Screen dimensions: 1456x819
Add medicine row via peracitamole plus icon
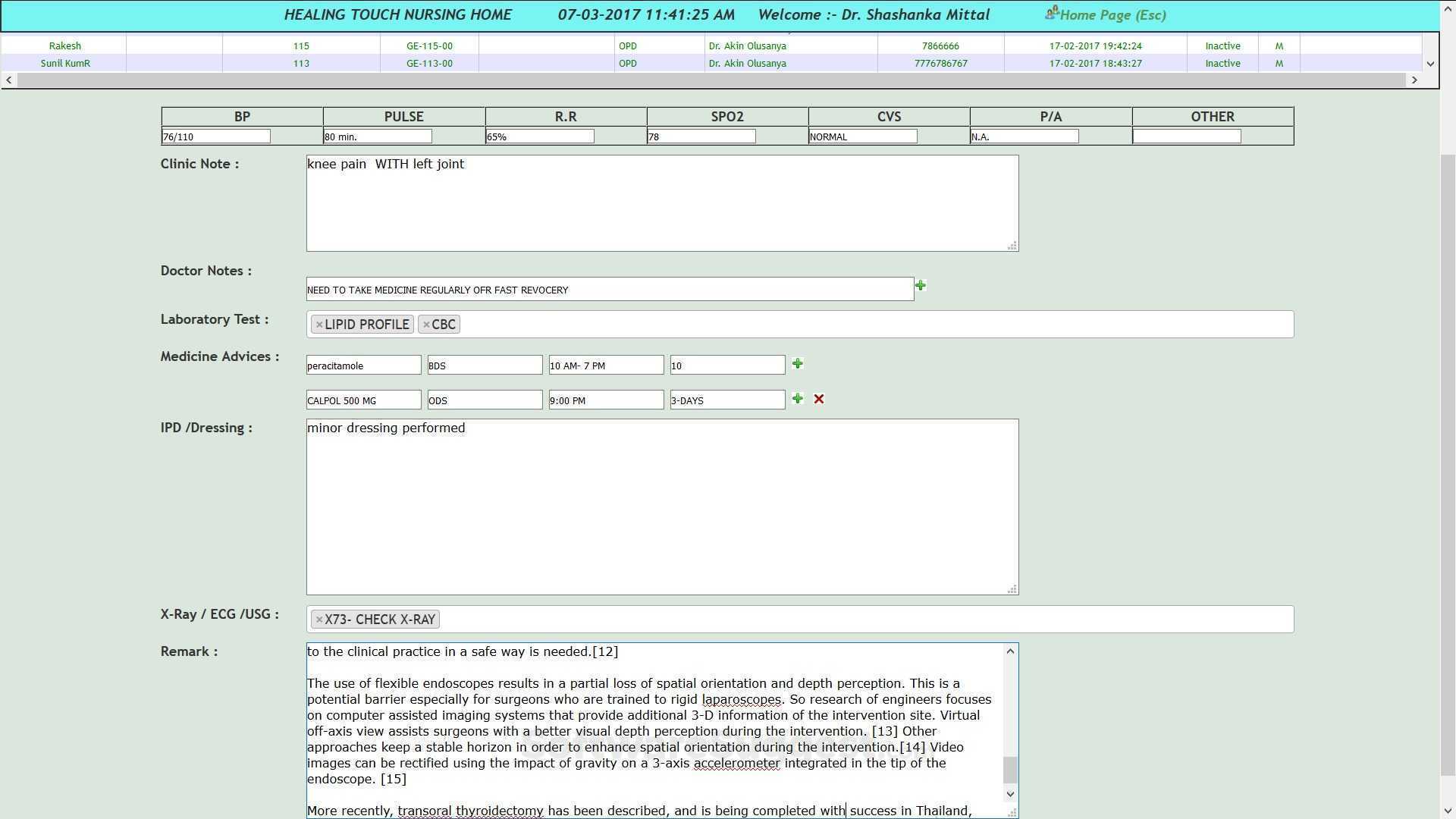pyautogui.click(x=797, y=364)
